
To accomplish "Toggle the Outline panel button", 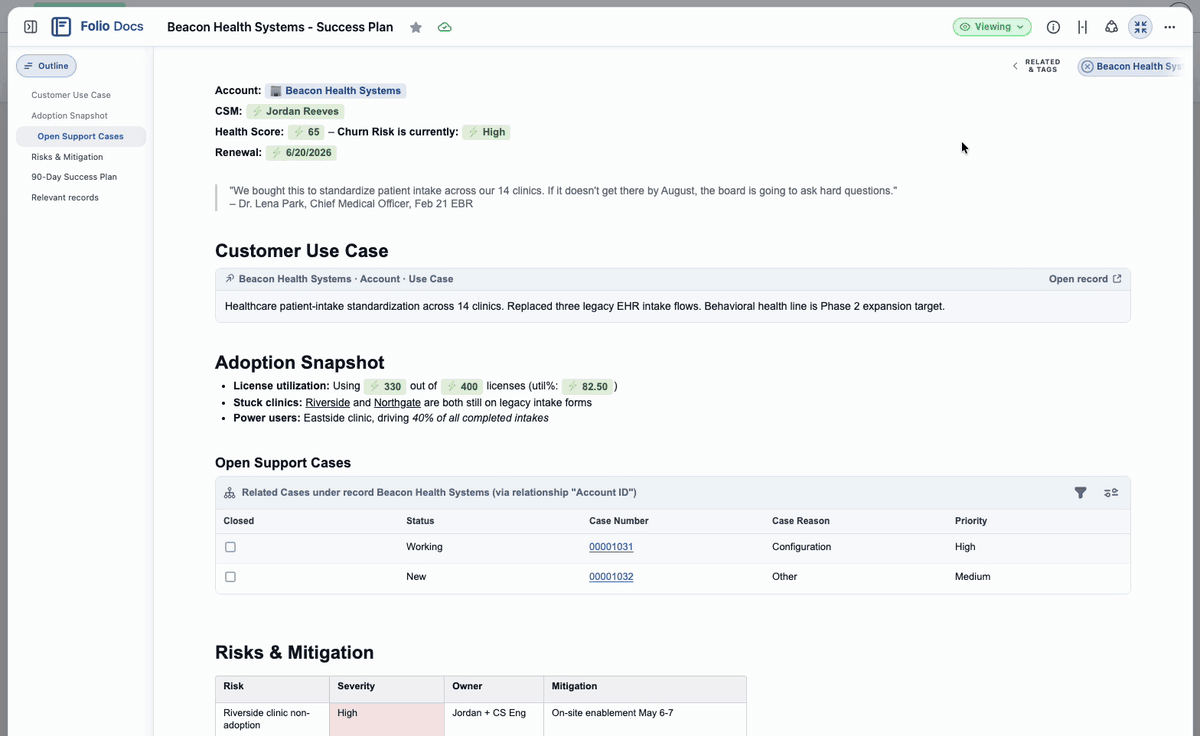I will pyautogui.click(x=46, y=66).
